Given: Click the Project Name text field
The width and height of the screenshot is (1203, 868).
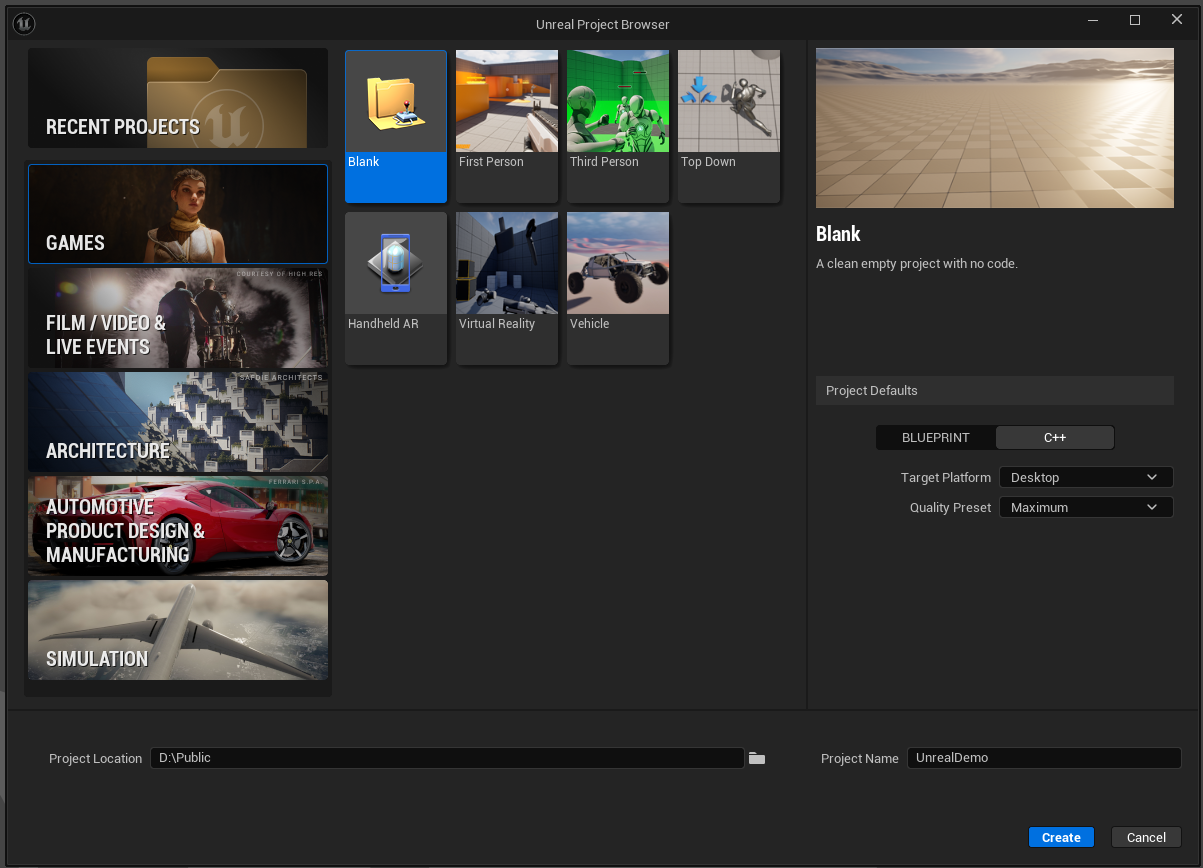Looking at the screenshot, I should click(x=1043, y=758).
